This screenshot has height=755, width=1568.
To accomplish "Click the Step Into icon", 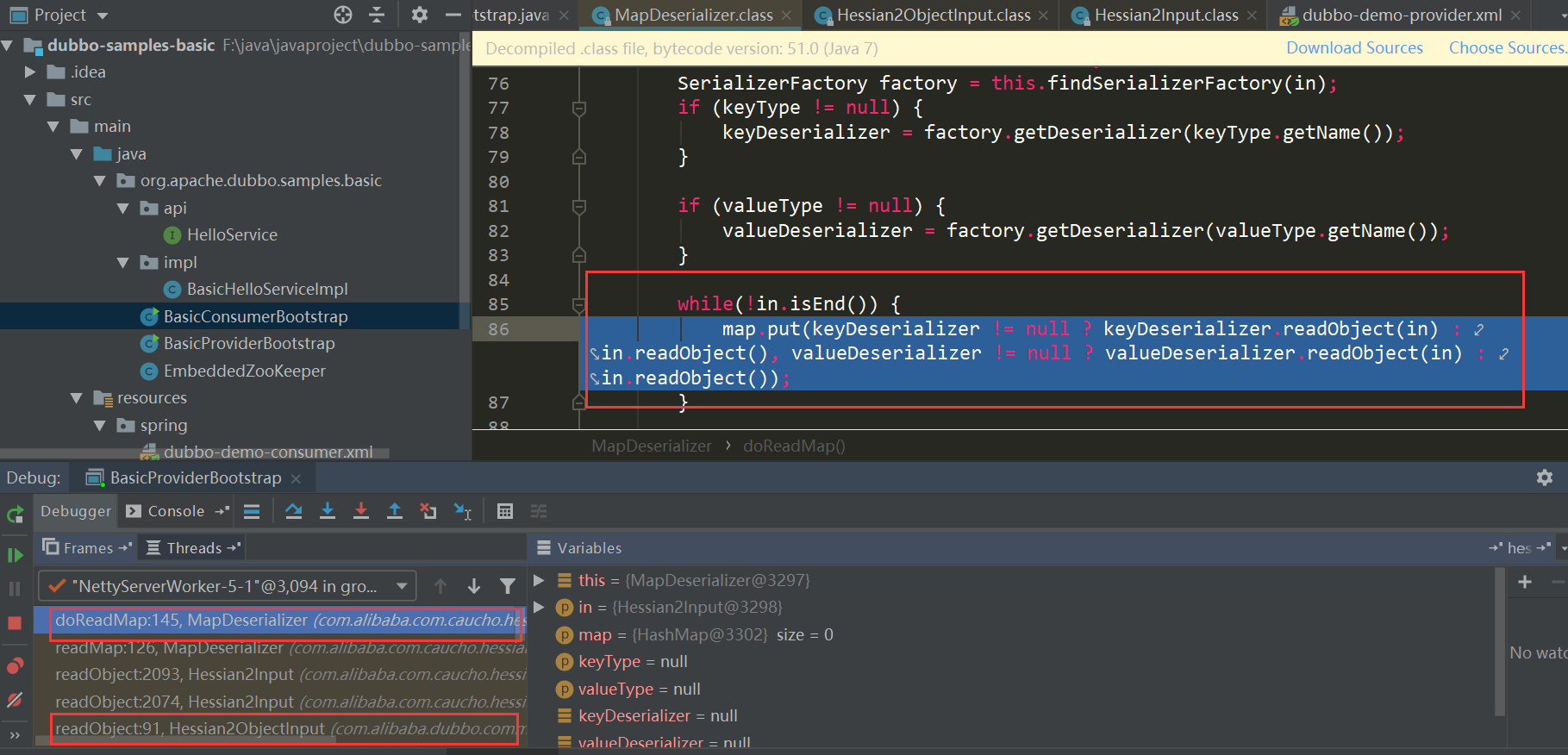I will pos(328,511).
